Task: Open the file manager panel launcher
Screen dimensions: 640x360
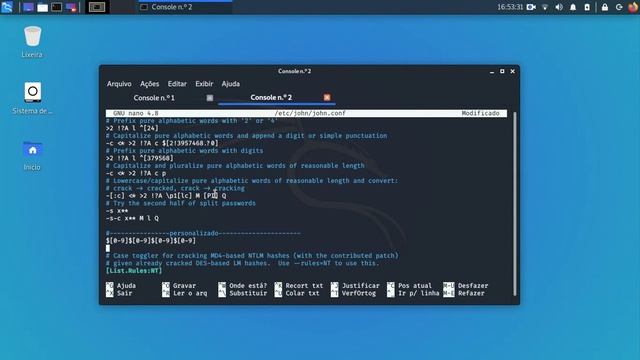Action: pos(42,7)
